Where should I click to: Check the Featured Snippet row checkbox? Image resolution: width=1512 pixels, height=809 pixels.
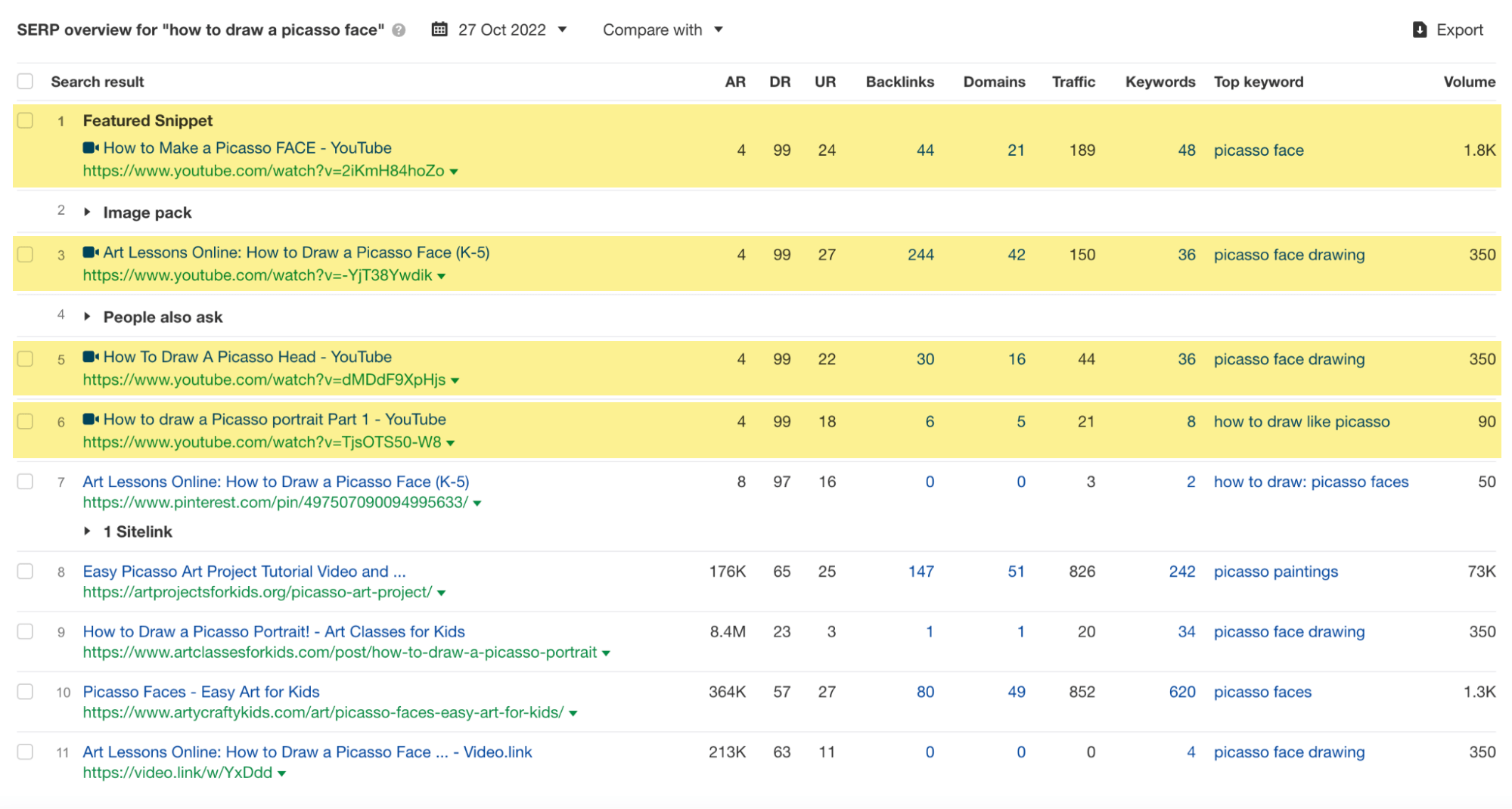point(25,119)
